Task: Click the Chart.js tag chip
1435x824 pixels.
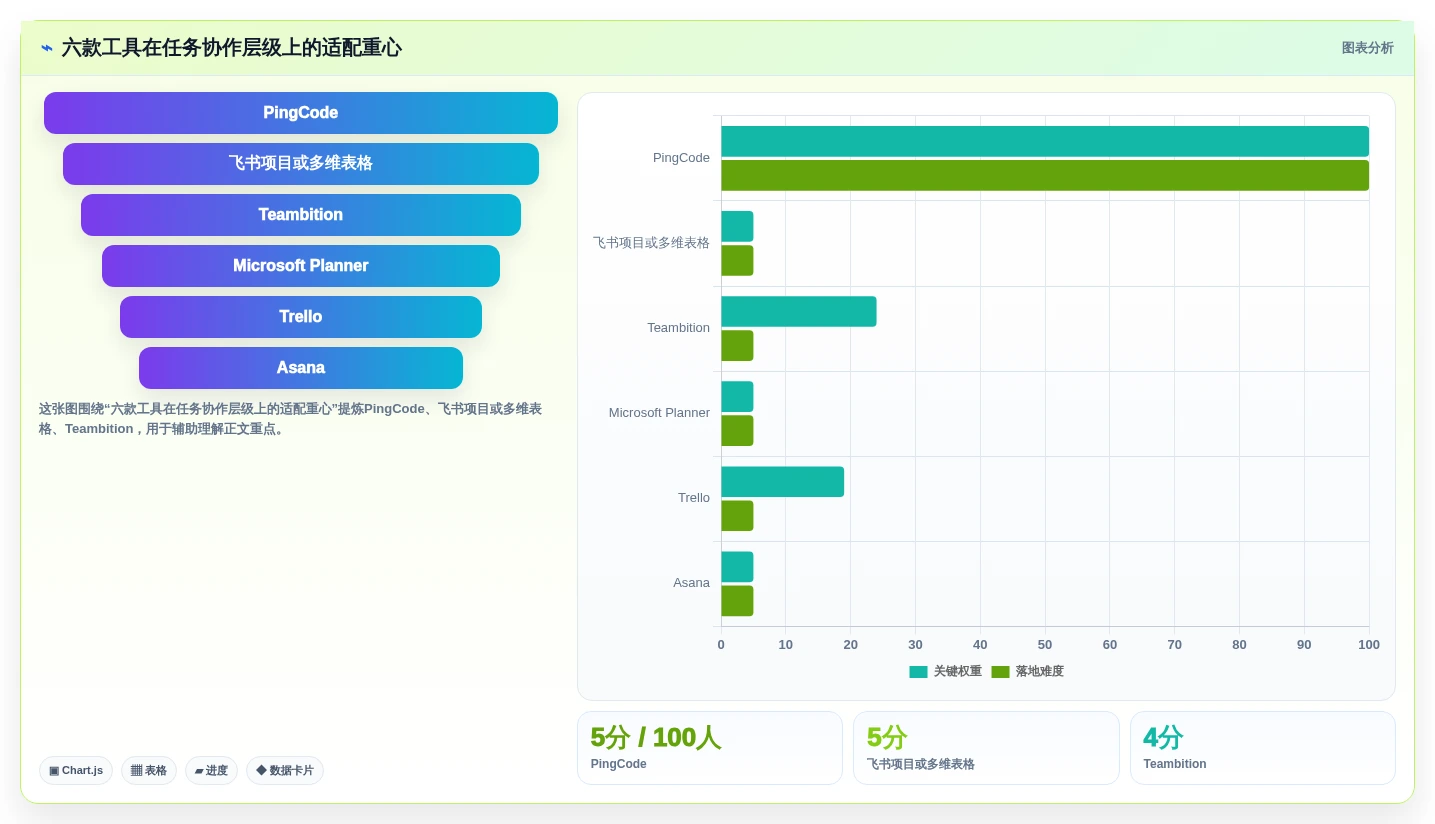Action: click(x=76, y=770)
